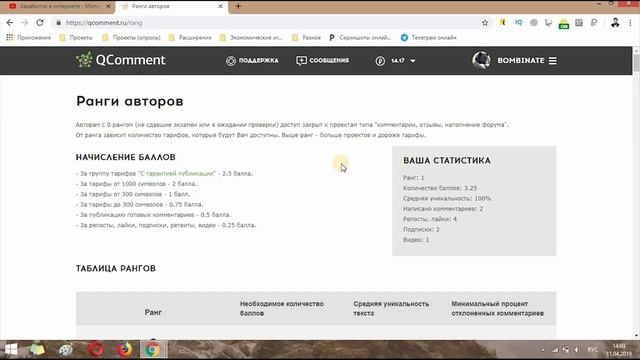Open the Chrome three-dot menu
640x360 pixels.
(630, 23)
